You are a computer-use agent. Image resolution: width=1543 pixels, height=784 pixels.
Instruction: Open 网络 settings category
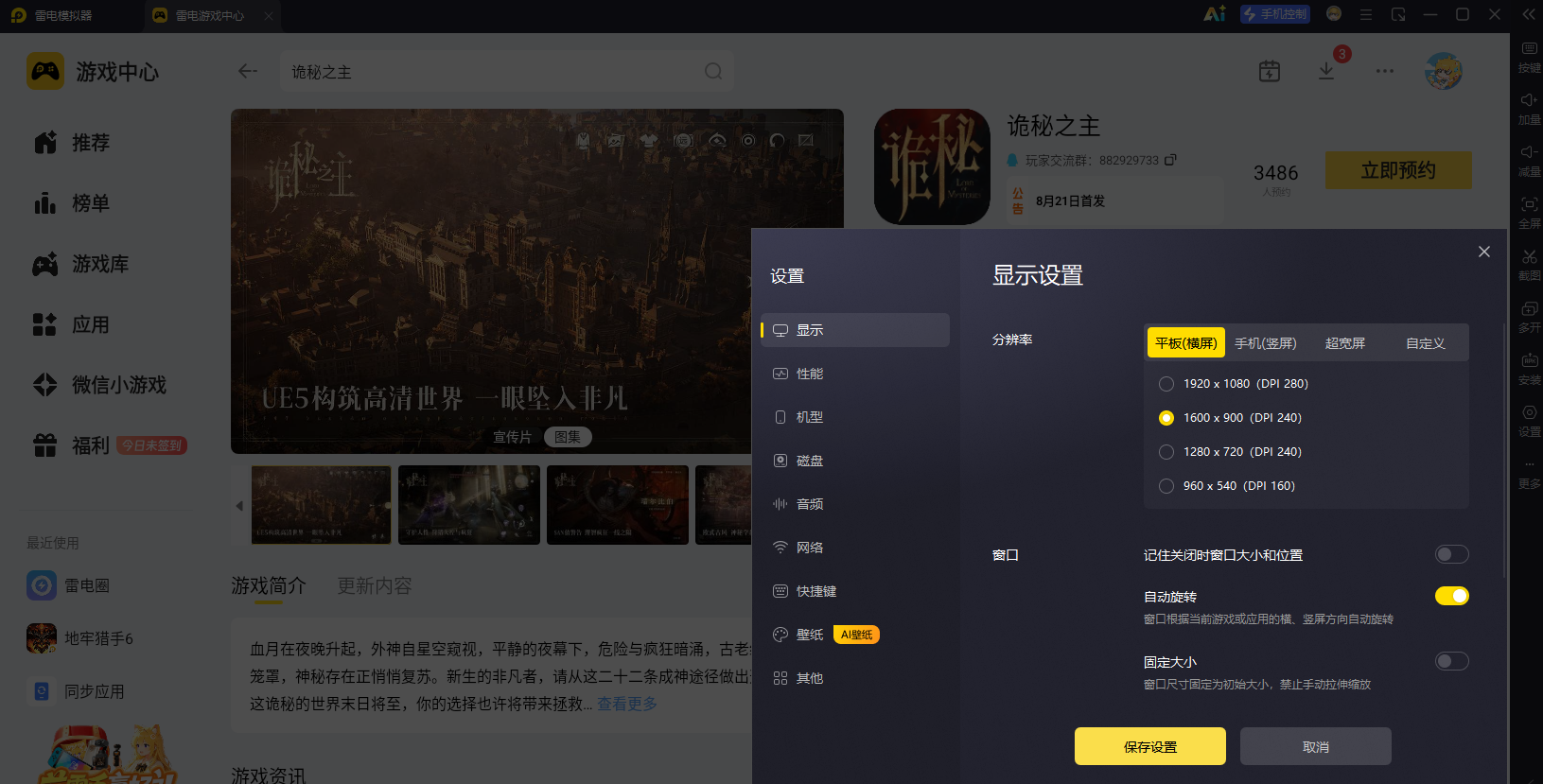855,548
